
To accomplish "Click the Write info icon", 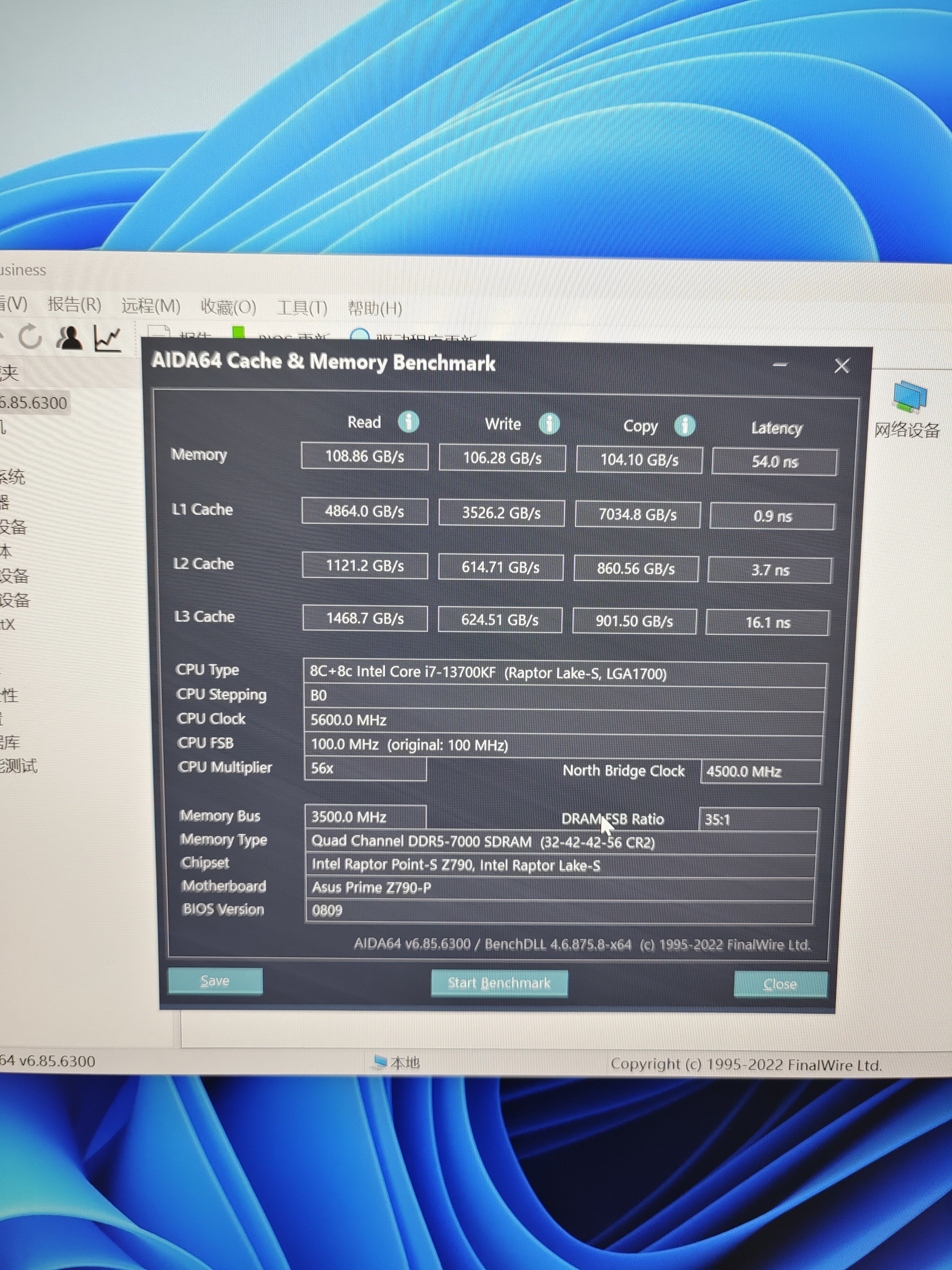I will [549, 423].
